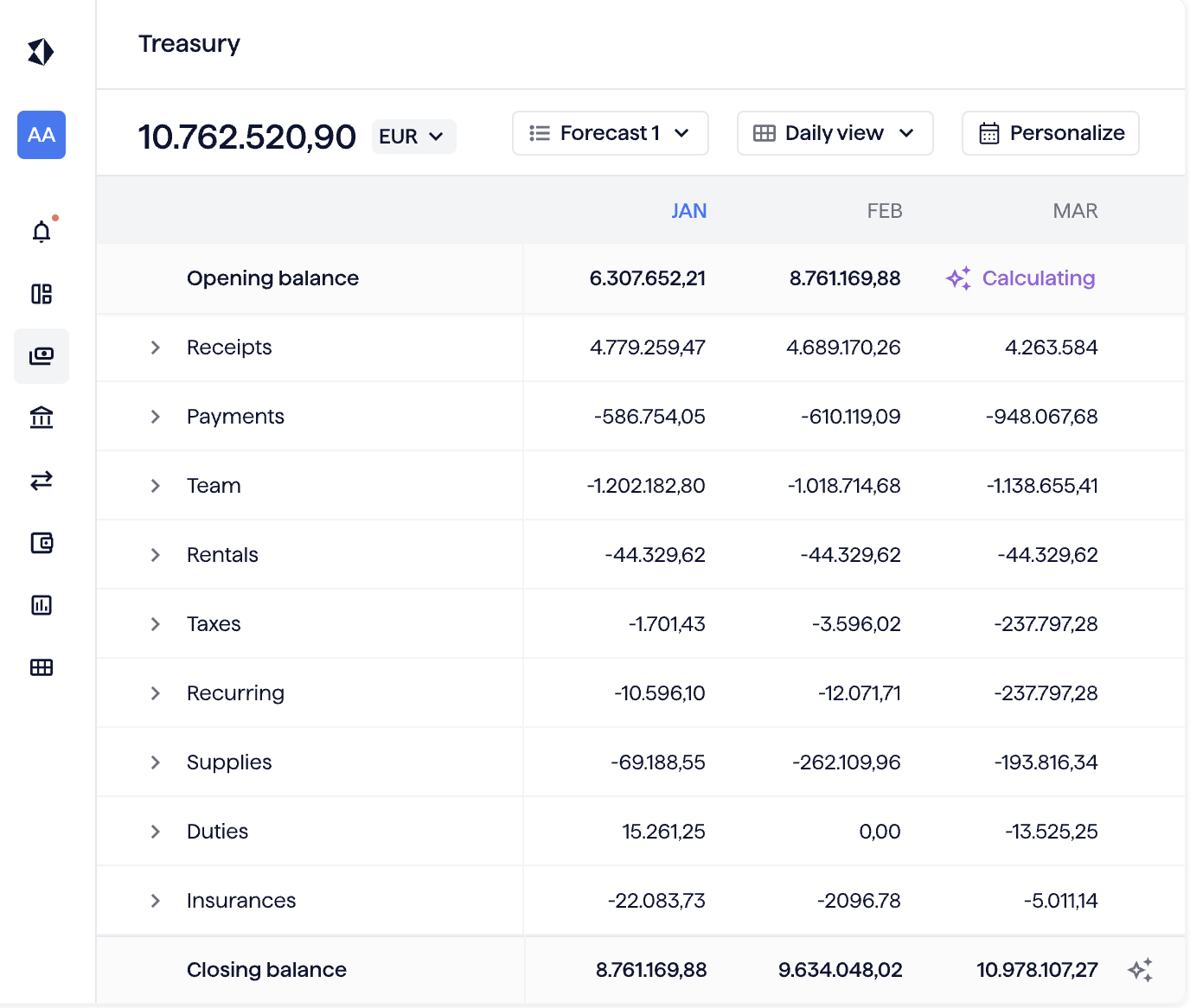Click the sparkle icon next to Closing balance

1143,969
